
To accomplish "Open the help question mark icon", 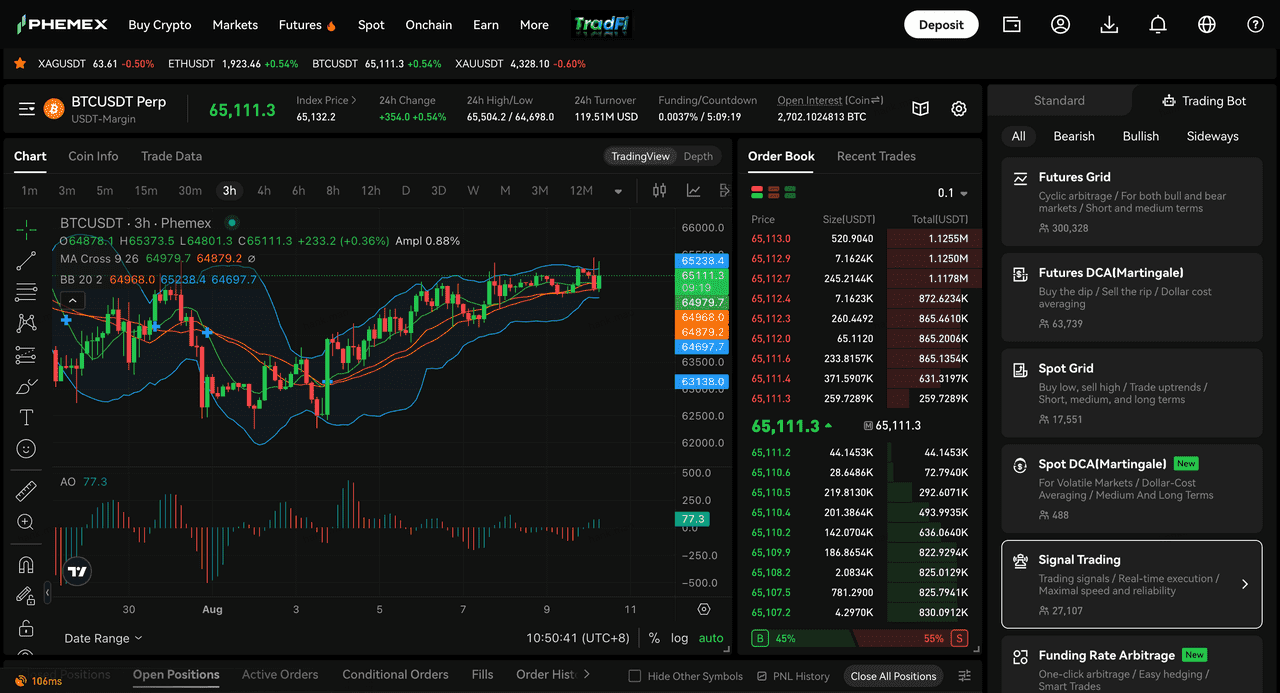I will click(x=1256, y=24).
